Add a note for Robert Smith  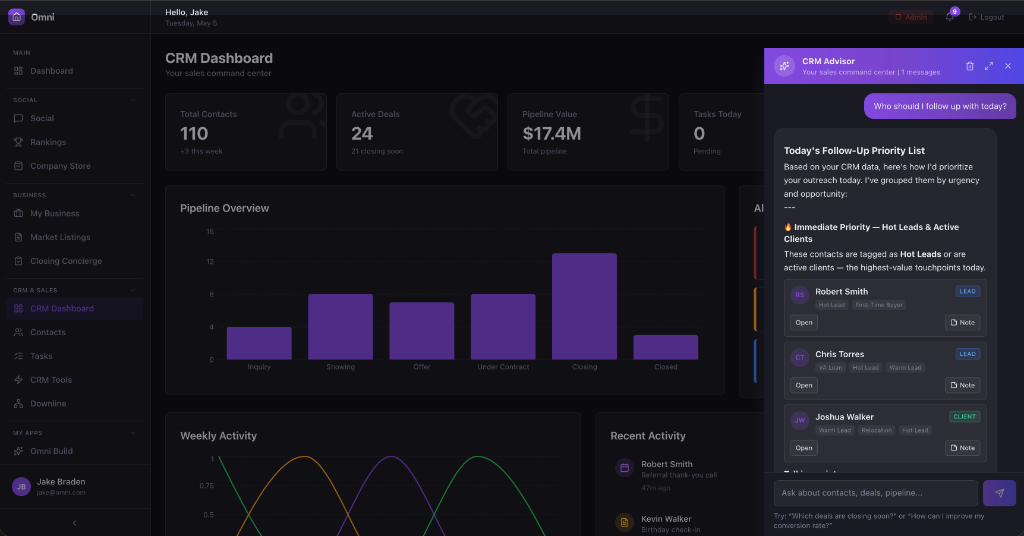tap(963, 323)
